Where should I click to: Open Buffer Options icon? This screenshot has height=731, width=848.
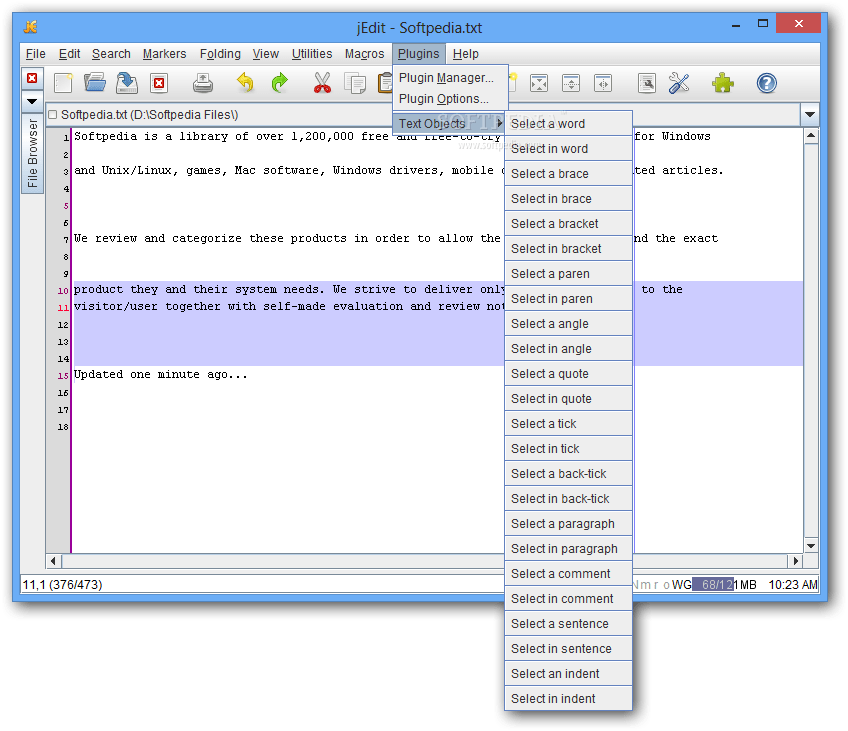(647, 83)
